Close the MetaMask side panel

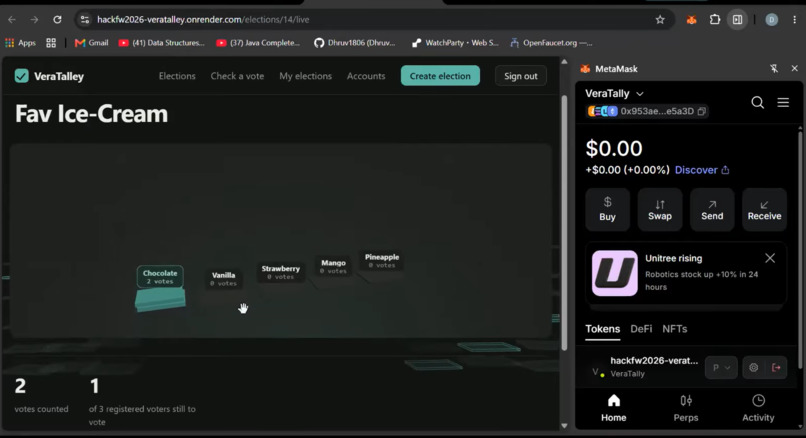click(x=794, y=68)
